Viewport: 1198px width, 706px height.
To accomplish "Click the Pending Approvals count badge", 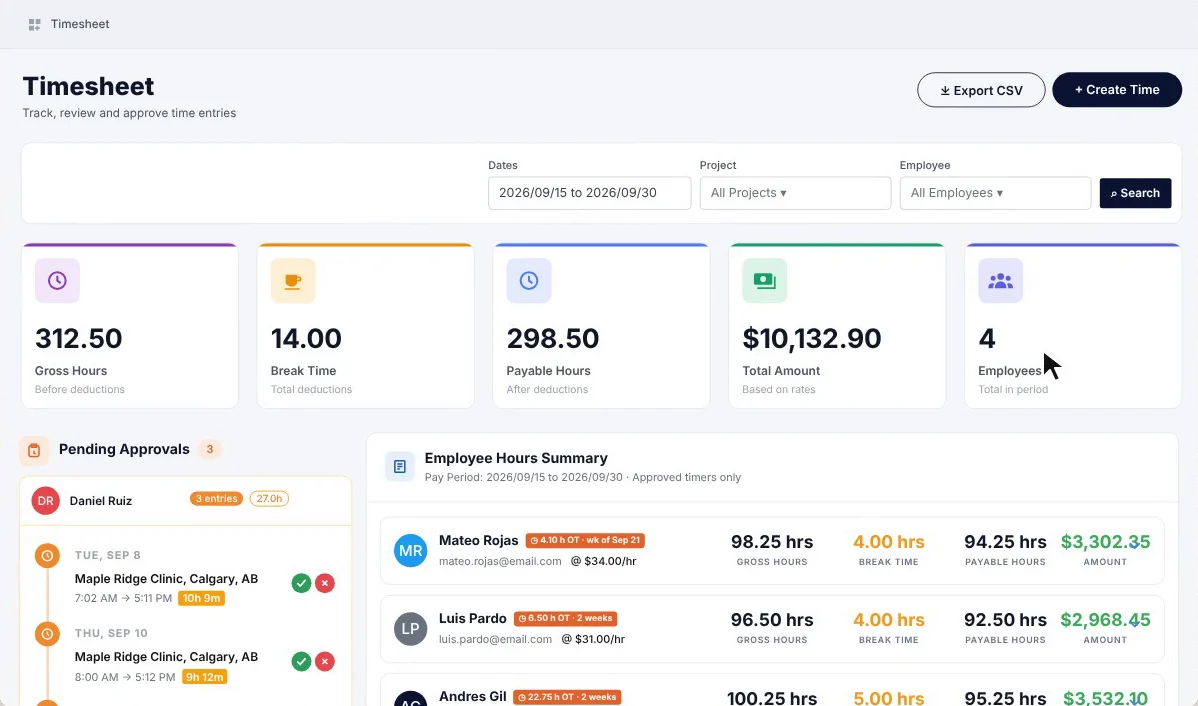I will [x=209, y=449].
